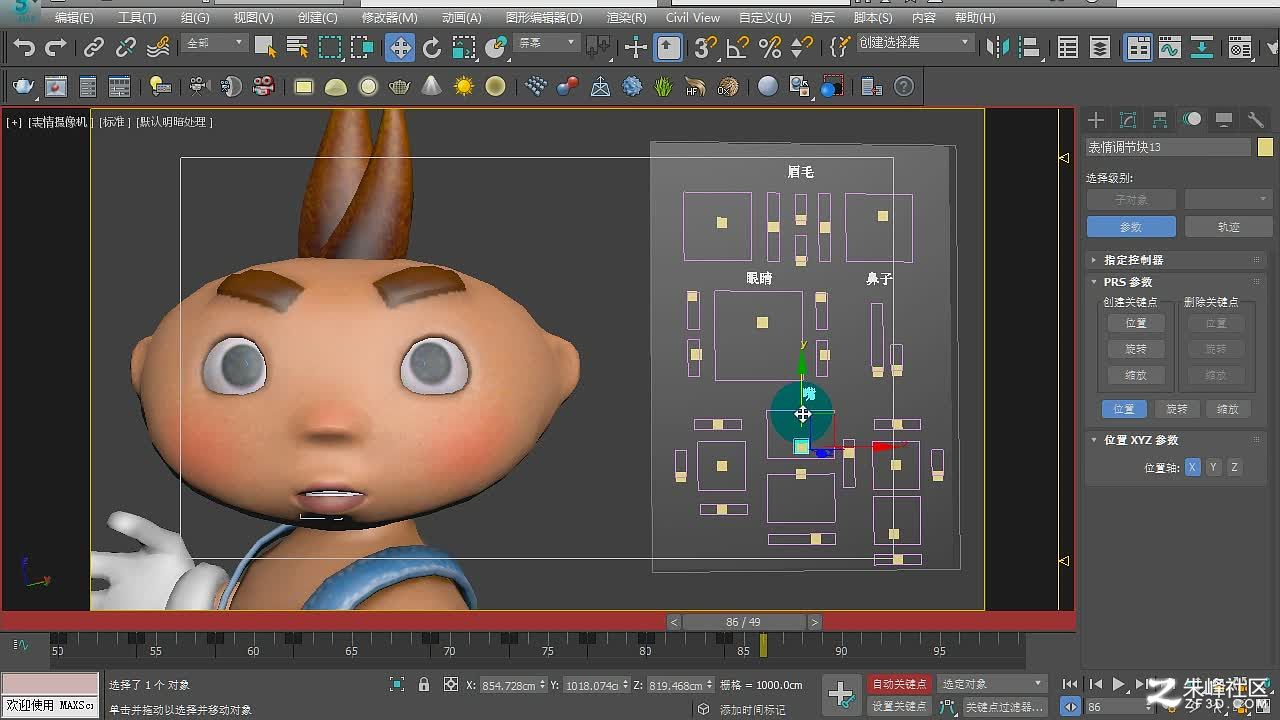Image resolution: width=1280 pixels, height=720 pixels.
Task: Select X position axis button
Action: click(1192, 467)
